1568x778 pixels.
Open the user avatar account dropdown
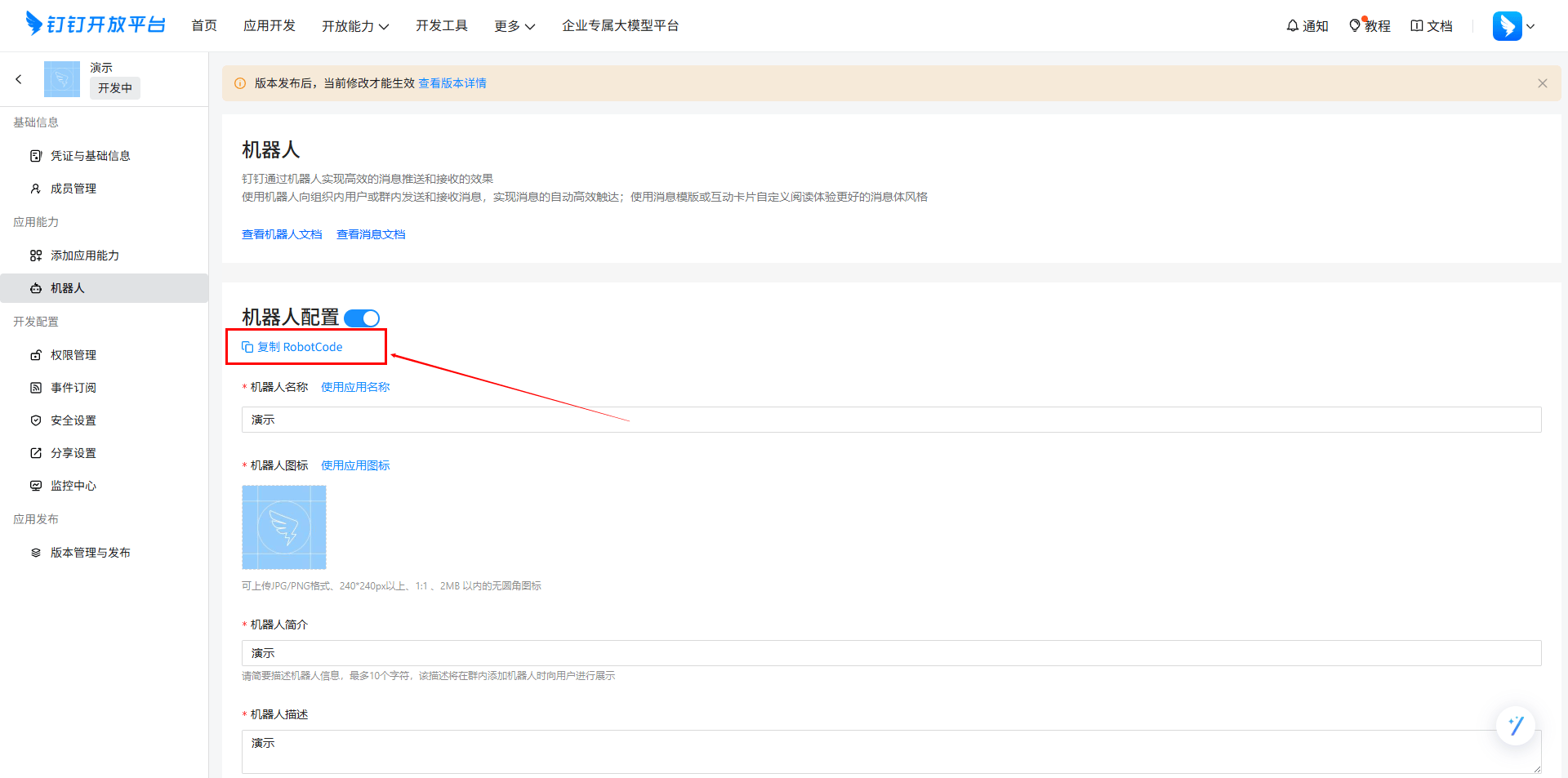1513,26
